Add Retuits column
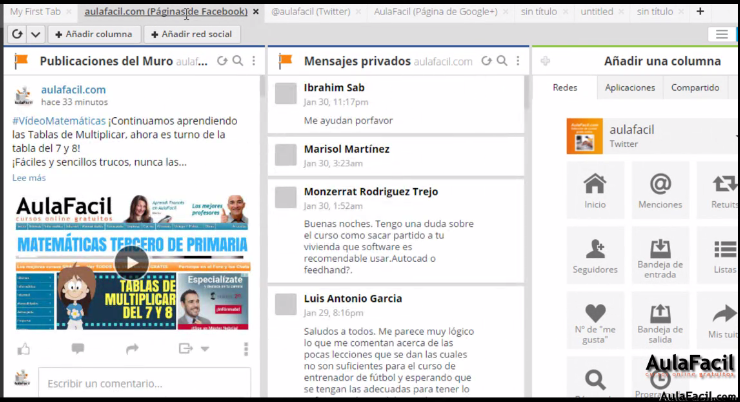Viewport: 740px width, 402px height. click(718, 190)
